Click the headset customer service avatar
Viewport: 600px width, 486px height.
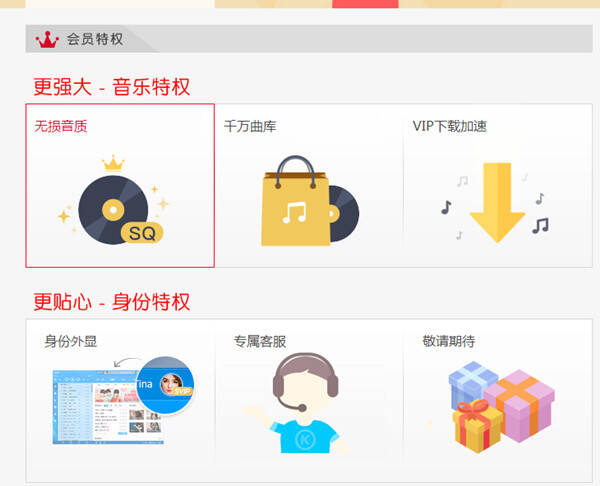[x=305, y=403]
